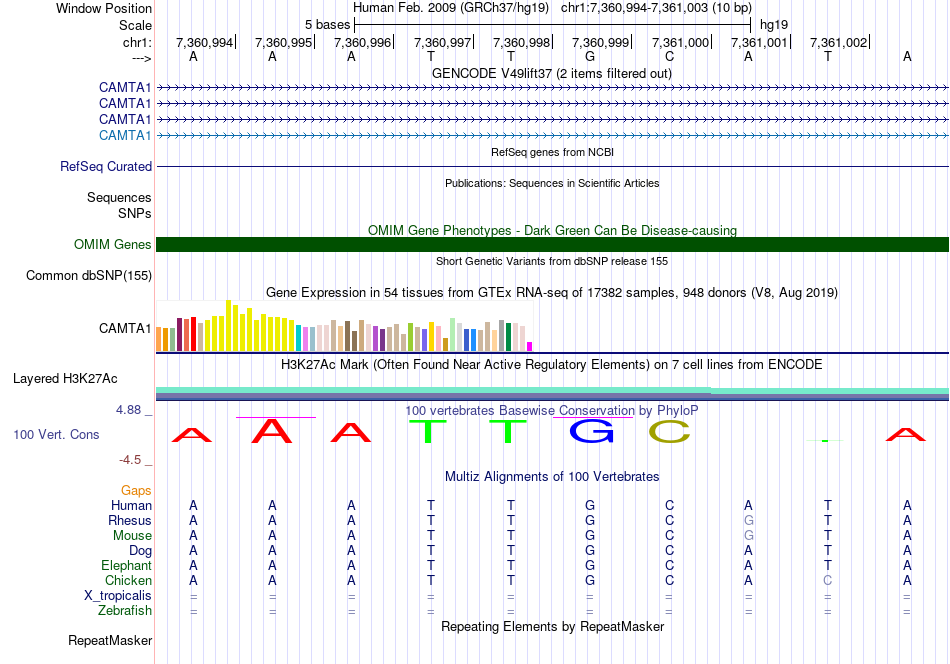Select the Chicken species row label

click(128, 580)
